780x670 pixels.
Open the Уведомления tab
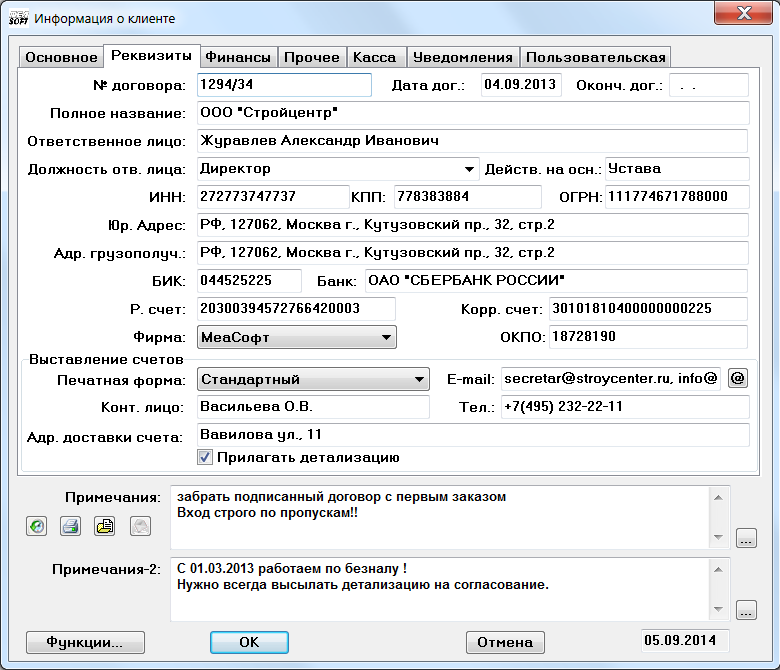point(463,57)
